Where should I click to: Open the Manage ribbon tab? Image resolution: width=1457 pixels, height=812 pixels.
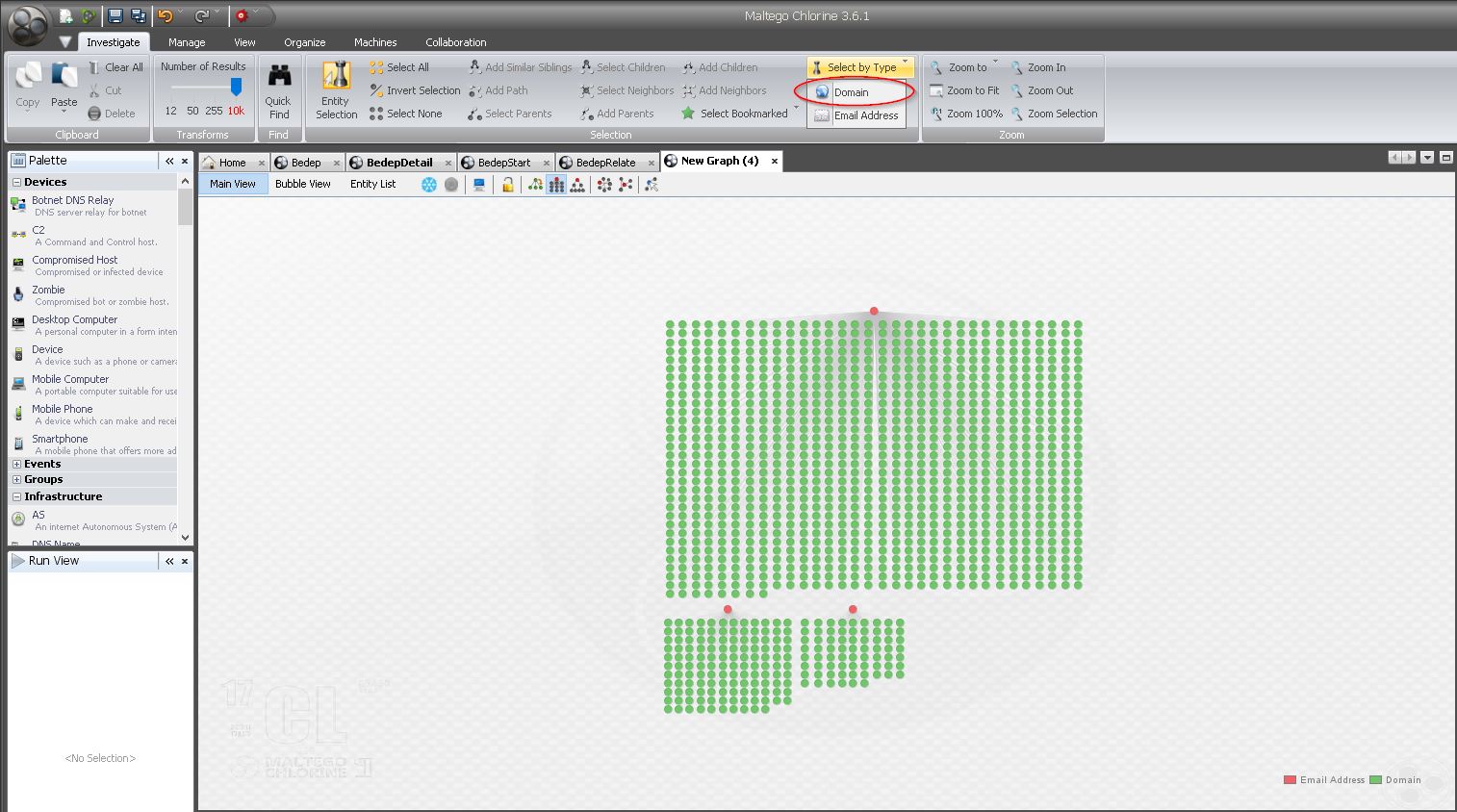(x=187, y=42)
